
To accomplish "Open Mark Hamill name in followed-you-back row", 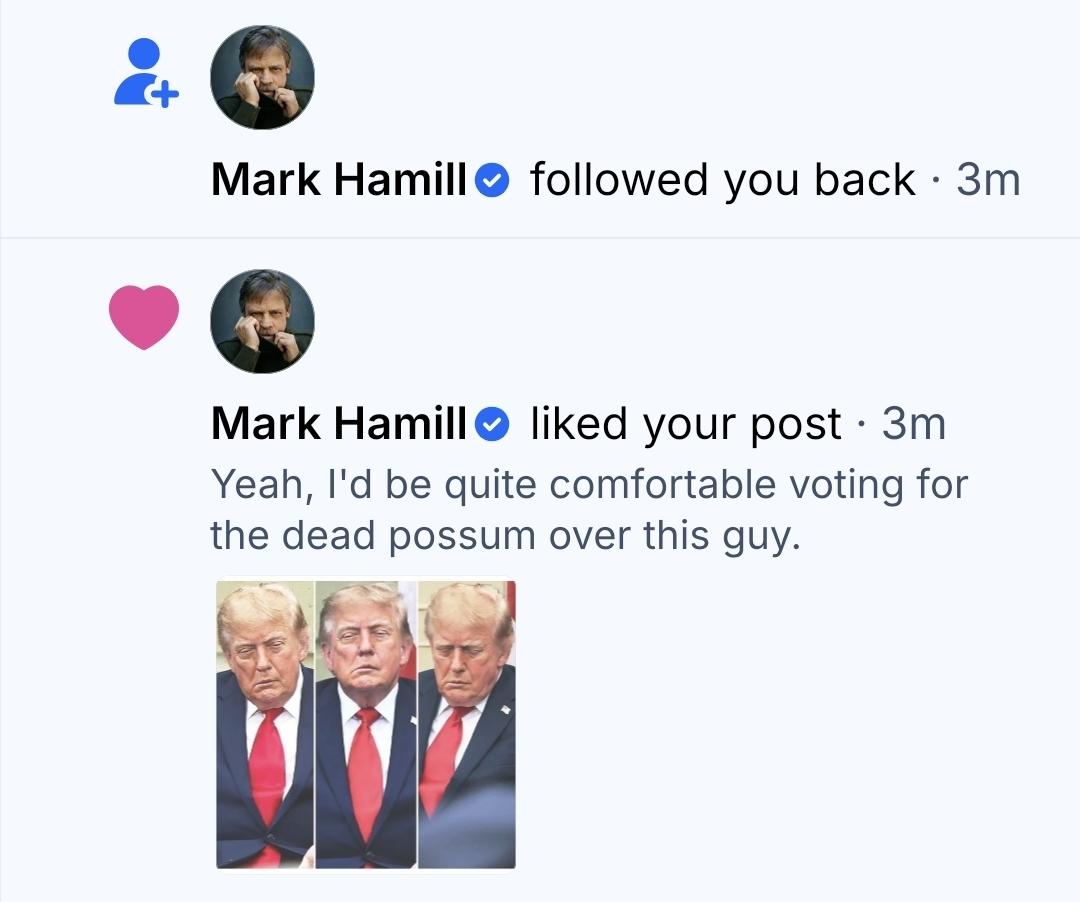I will [339, 180].
